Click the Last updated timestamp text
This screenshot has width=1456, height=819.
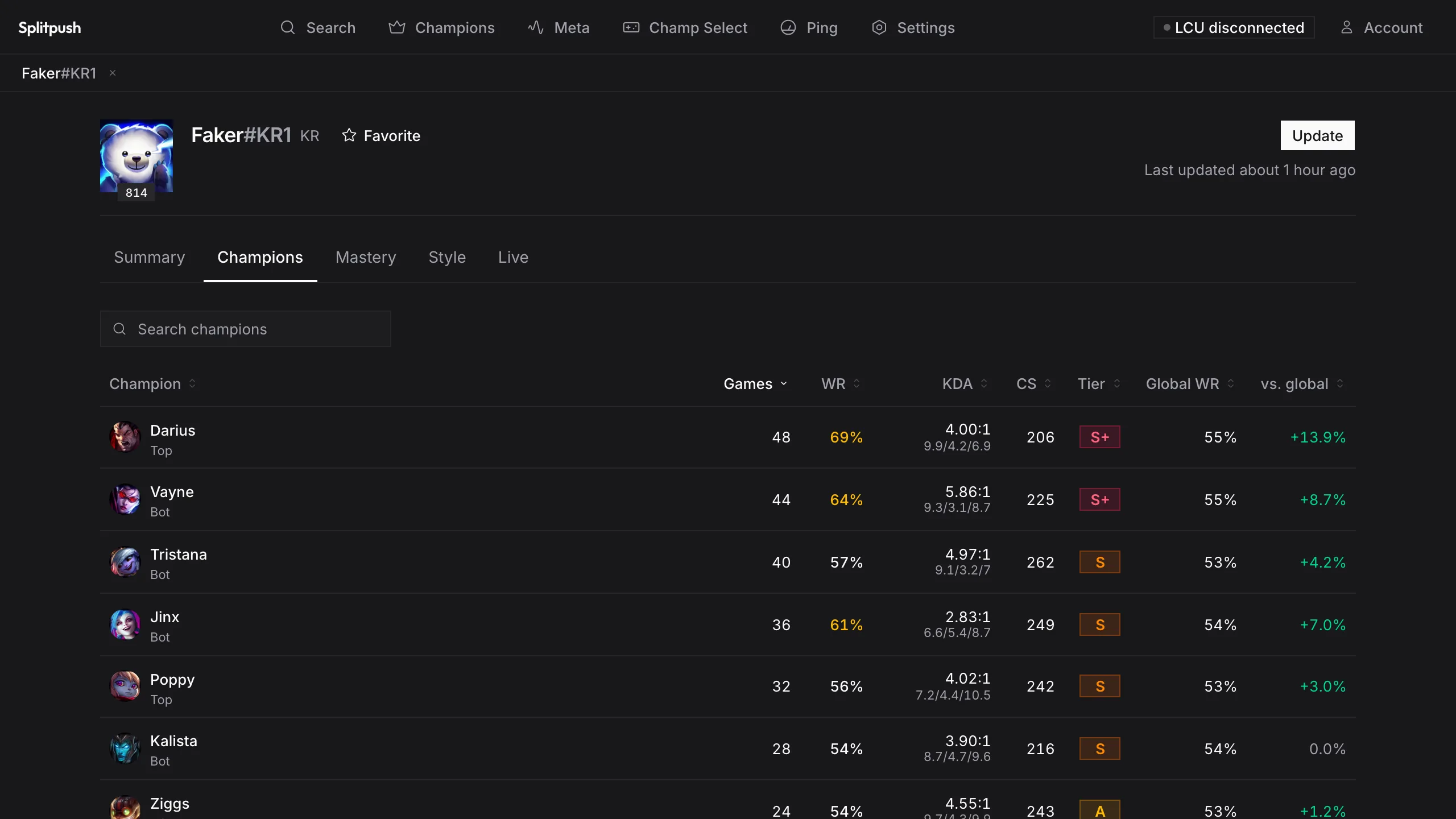(x=1250, y=170)
